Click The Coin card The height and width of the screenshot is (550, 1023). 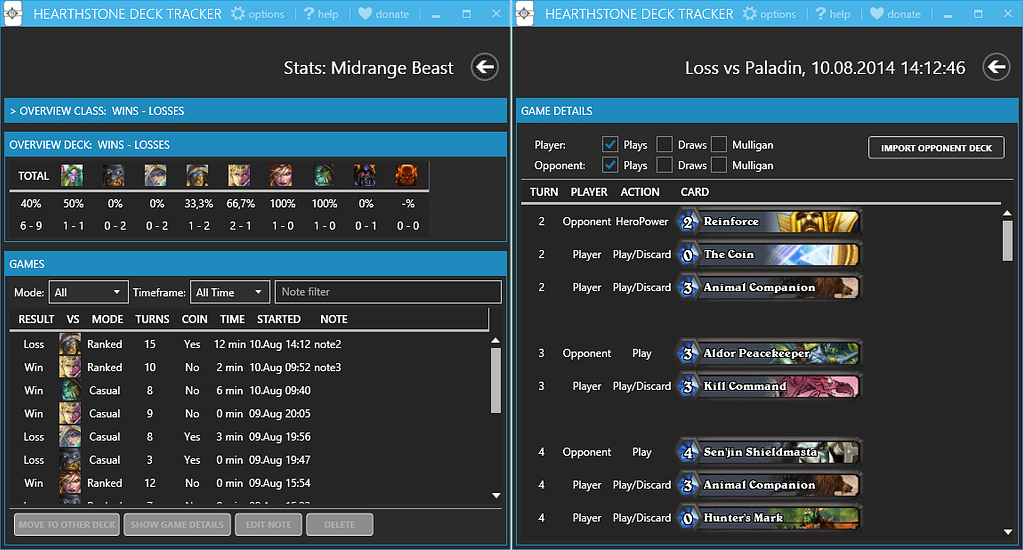click(769, 254)
